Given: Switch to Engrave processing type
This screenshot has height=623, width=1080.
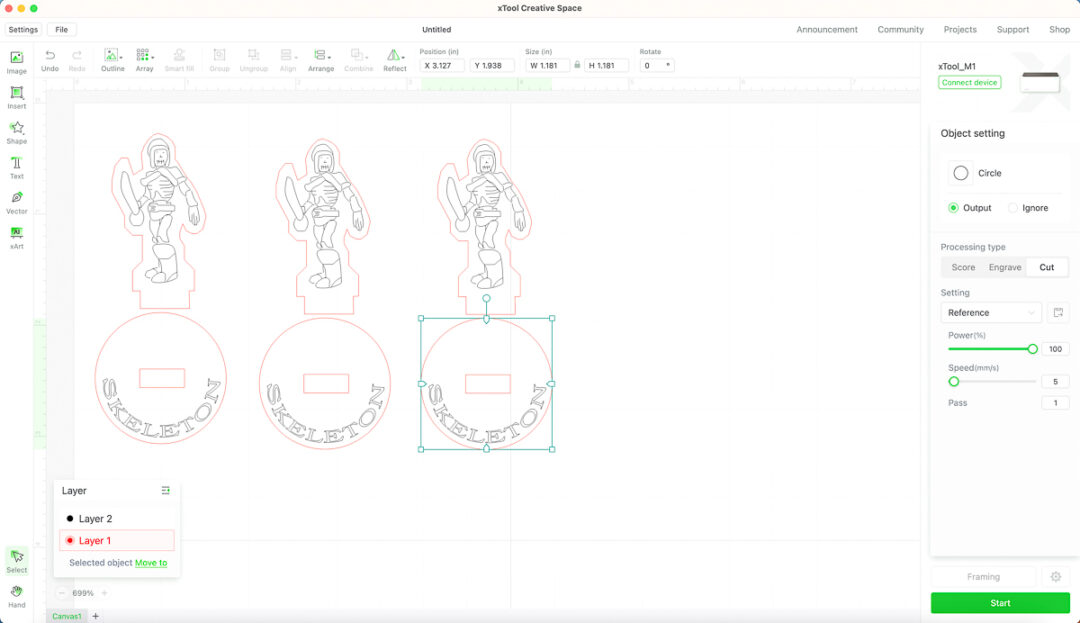Looking at the screenshot, I should 1005,267.
